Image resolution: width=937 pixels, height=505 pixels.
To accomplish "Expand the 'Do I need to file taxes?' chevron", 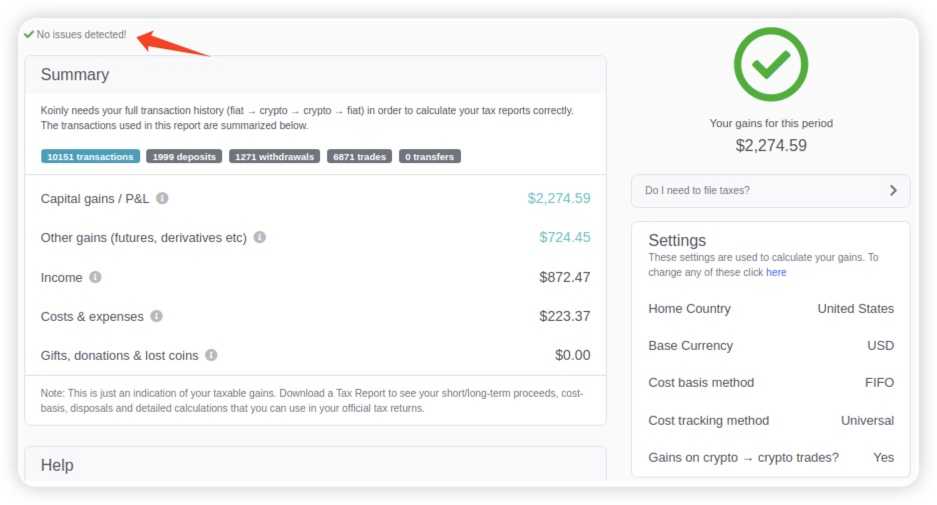I will click(x=893, y=190).
